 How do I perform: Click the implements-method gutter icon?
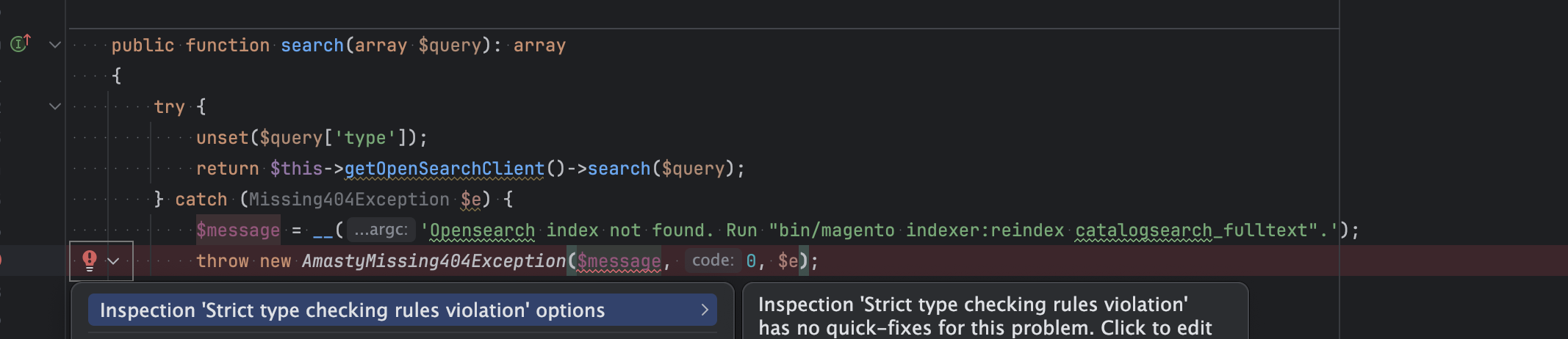coord(20,43)
